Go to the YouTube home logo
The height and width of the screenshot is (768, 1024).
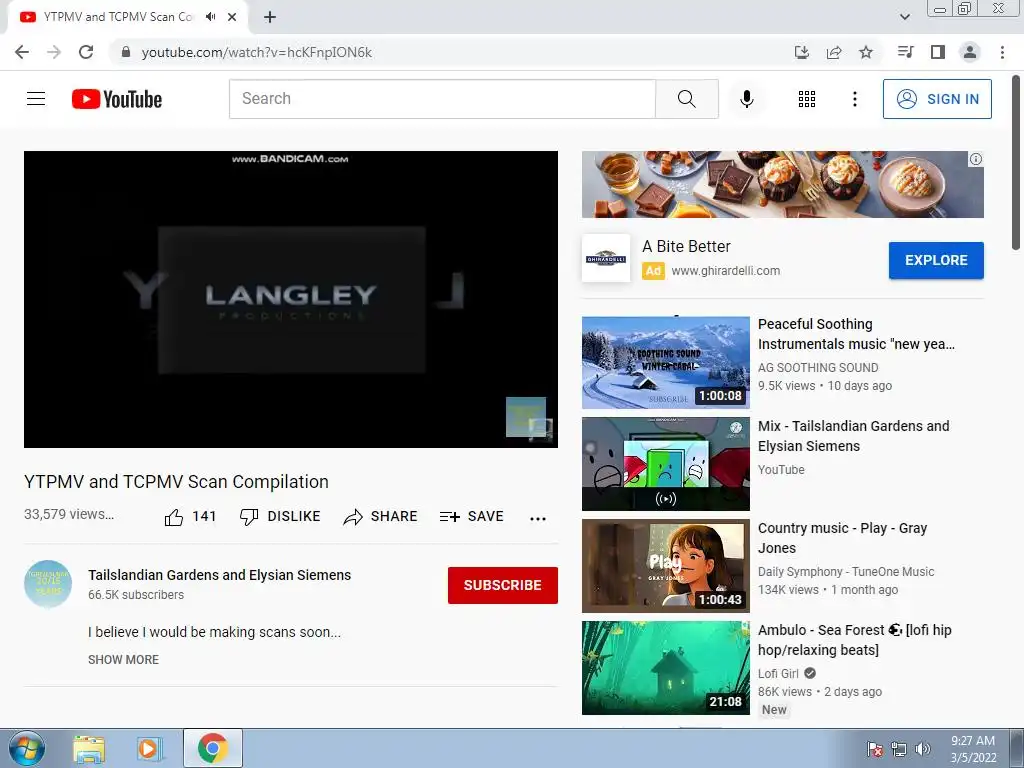[x=117, y=99]
